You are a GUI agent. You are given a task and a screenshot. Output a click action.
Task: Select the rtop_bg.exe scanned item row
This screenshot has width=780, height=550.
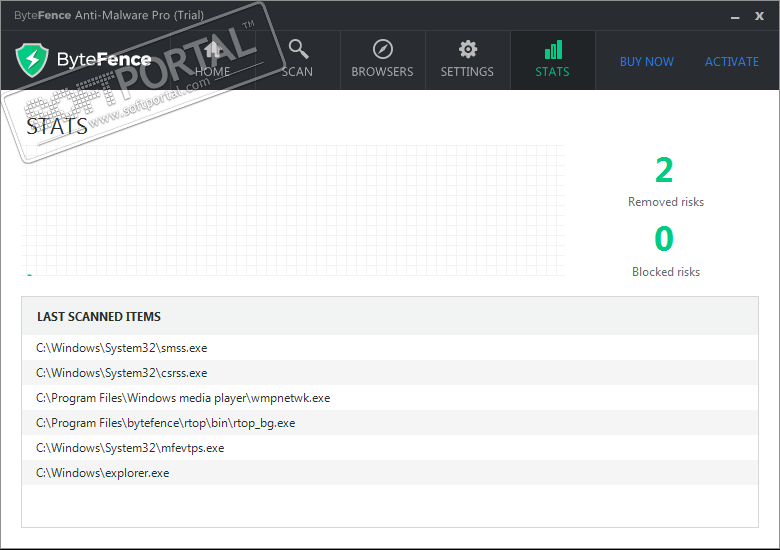[390, 423]
